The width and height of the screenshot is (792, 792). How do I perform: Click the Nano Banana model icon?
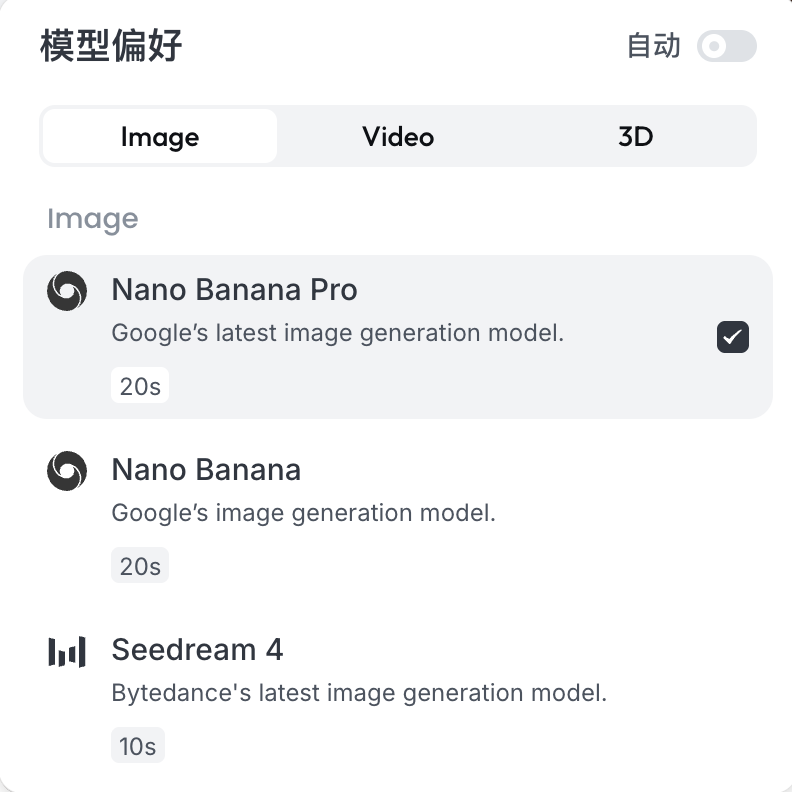coord(67,471)
